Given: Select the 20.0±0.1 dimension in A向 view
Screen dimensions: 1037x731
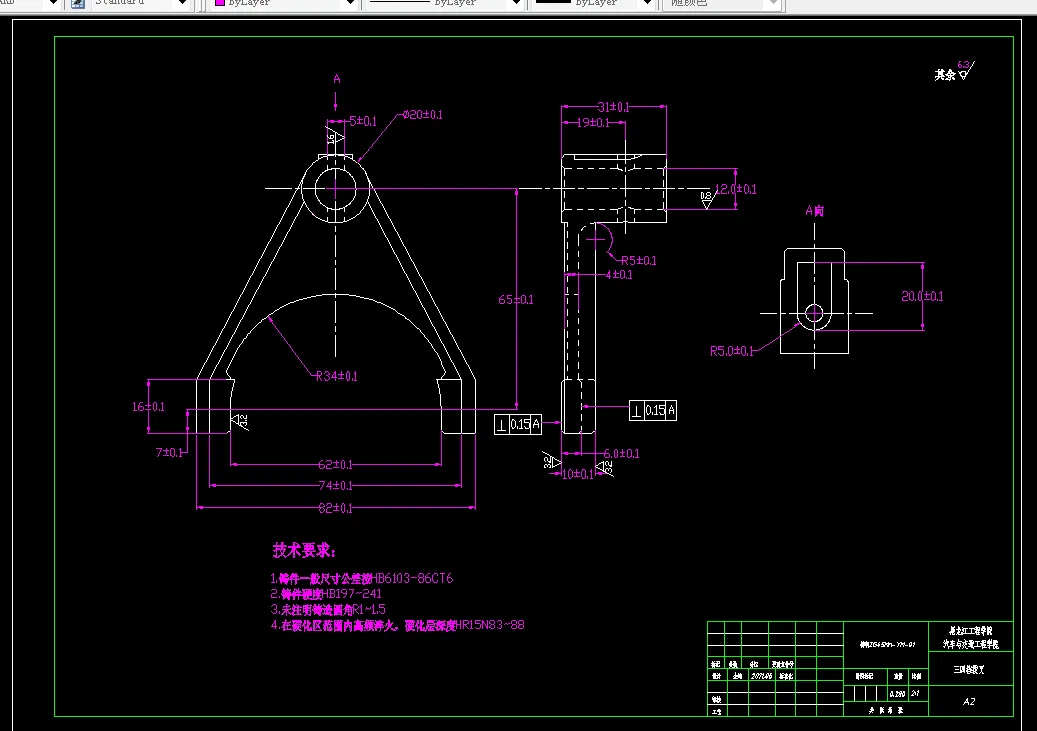Looking at the screenshot, I should (x=923, y=296).
